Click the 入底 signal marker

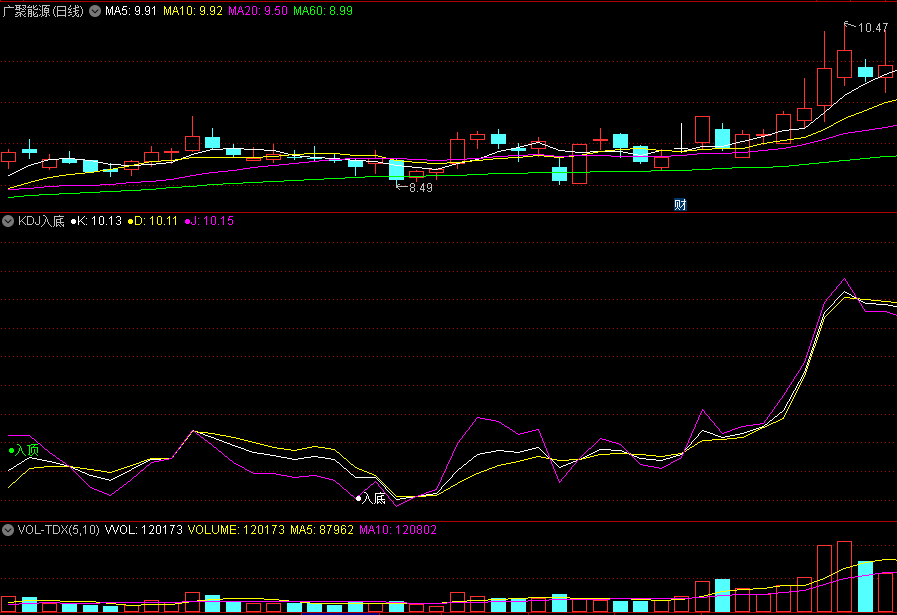click(371, 498)
